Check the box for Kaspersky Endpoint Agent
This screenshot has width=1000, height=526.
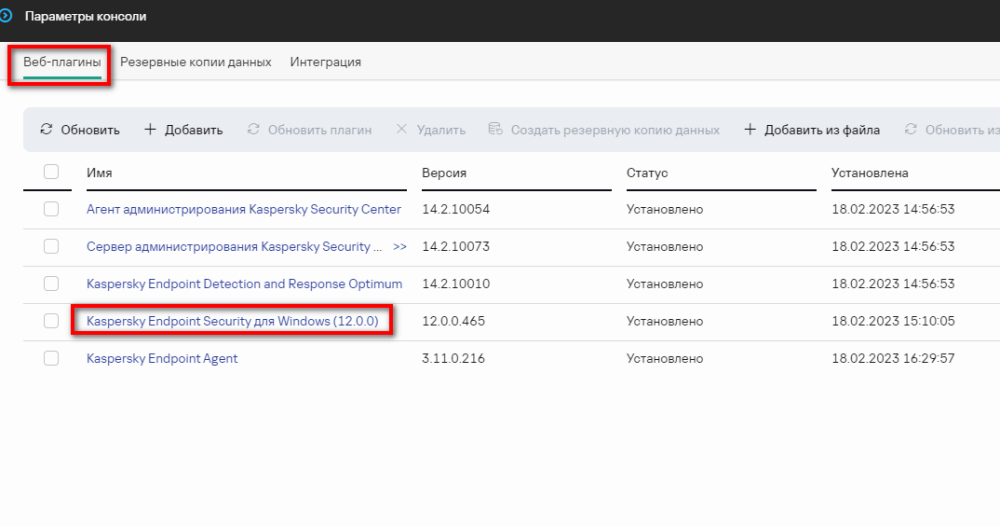(x=51, y=358)
